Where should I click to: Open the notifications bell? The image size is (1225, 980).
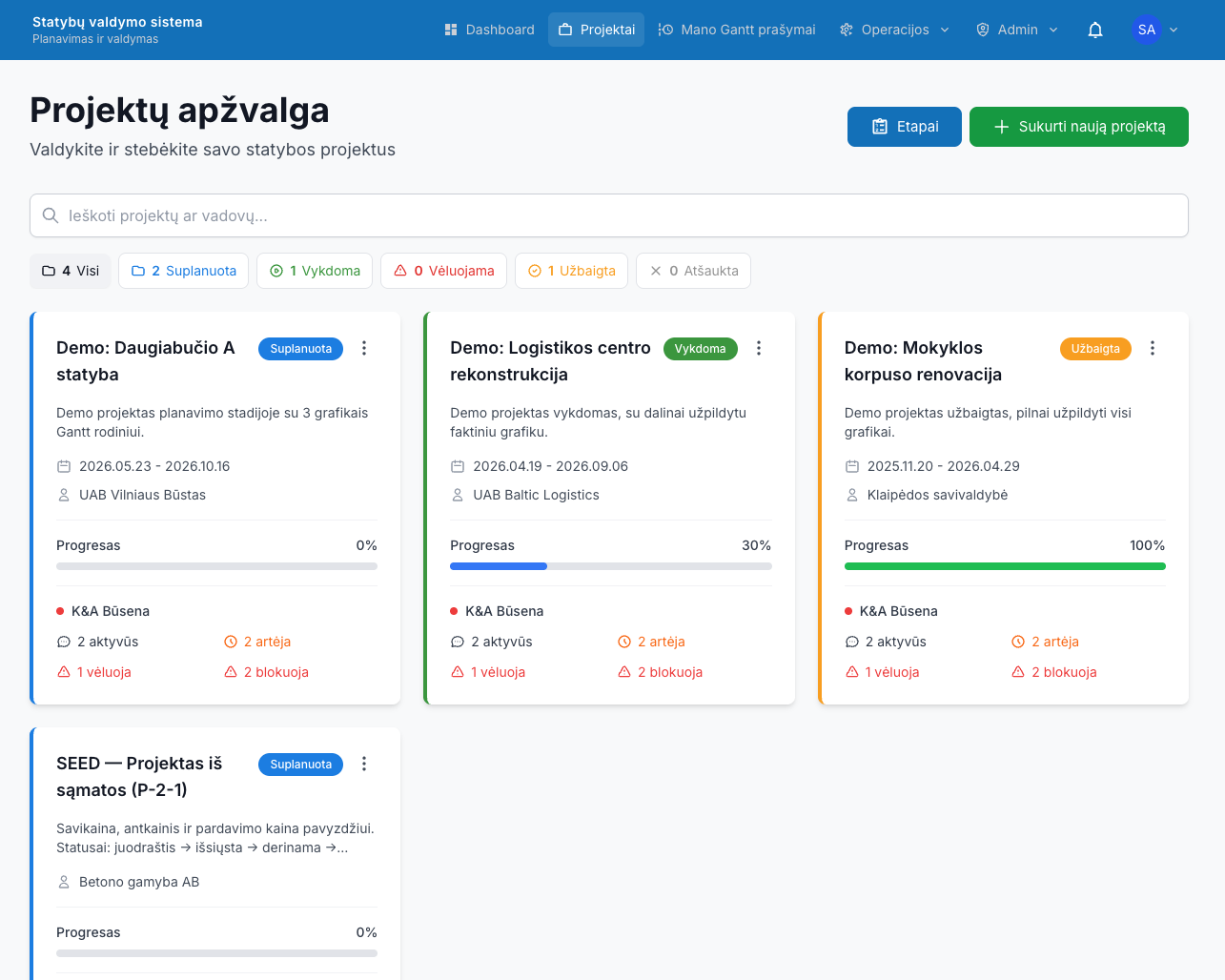coord(1095,30)
